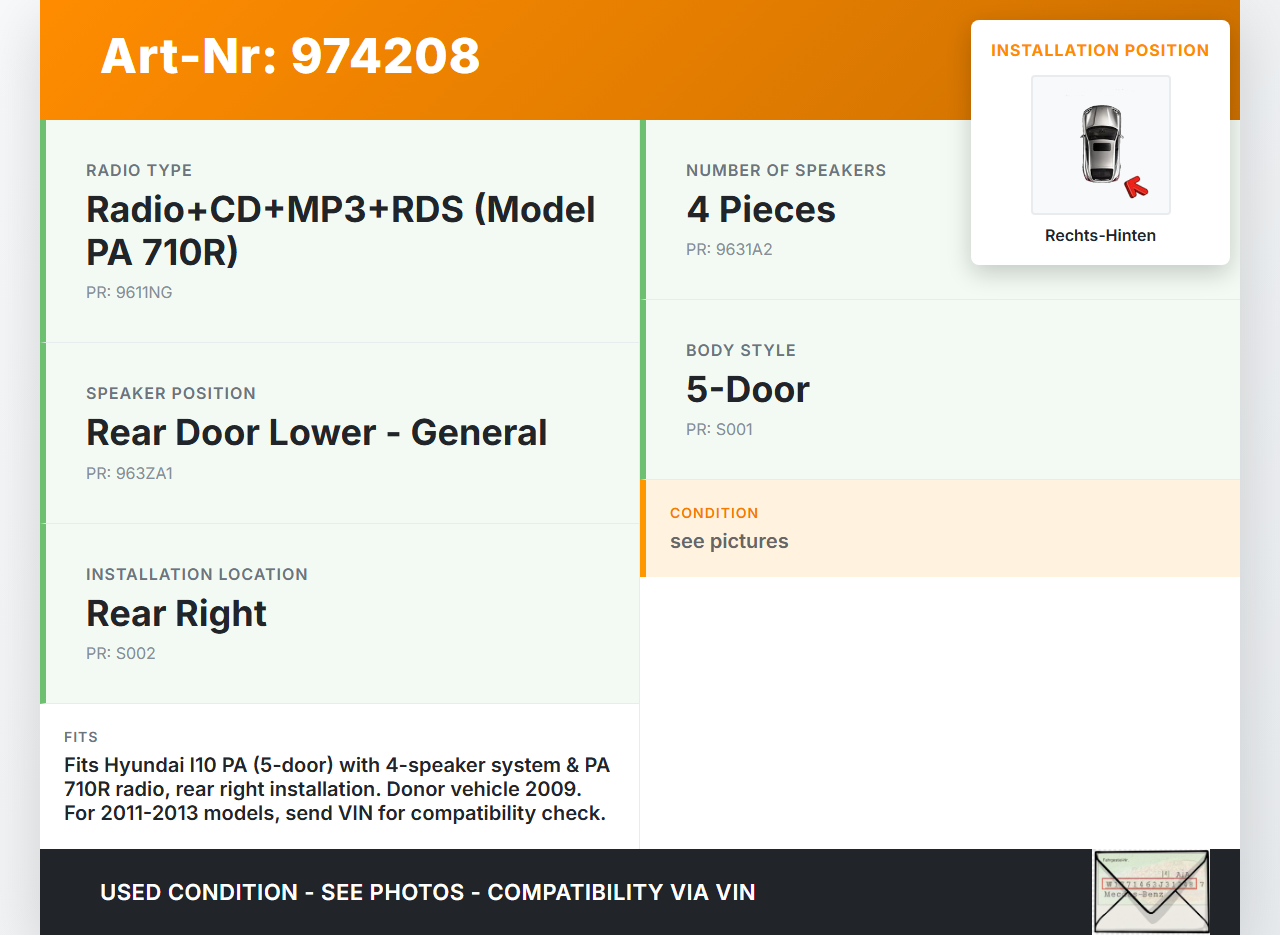Click the PR: S002 code
The width and height of the screenshot is (1280, 935).
pyautogui.click(x=121, y=654)
